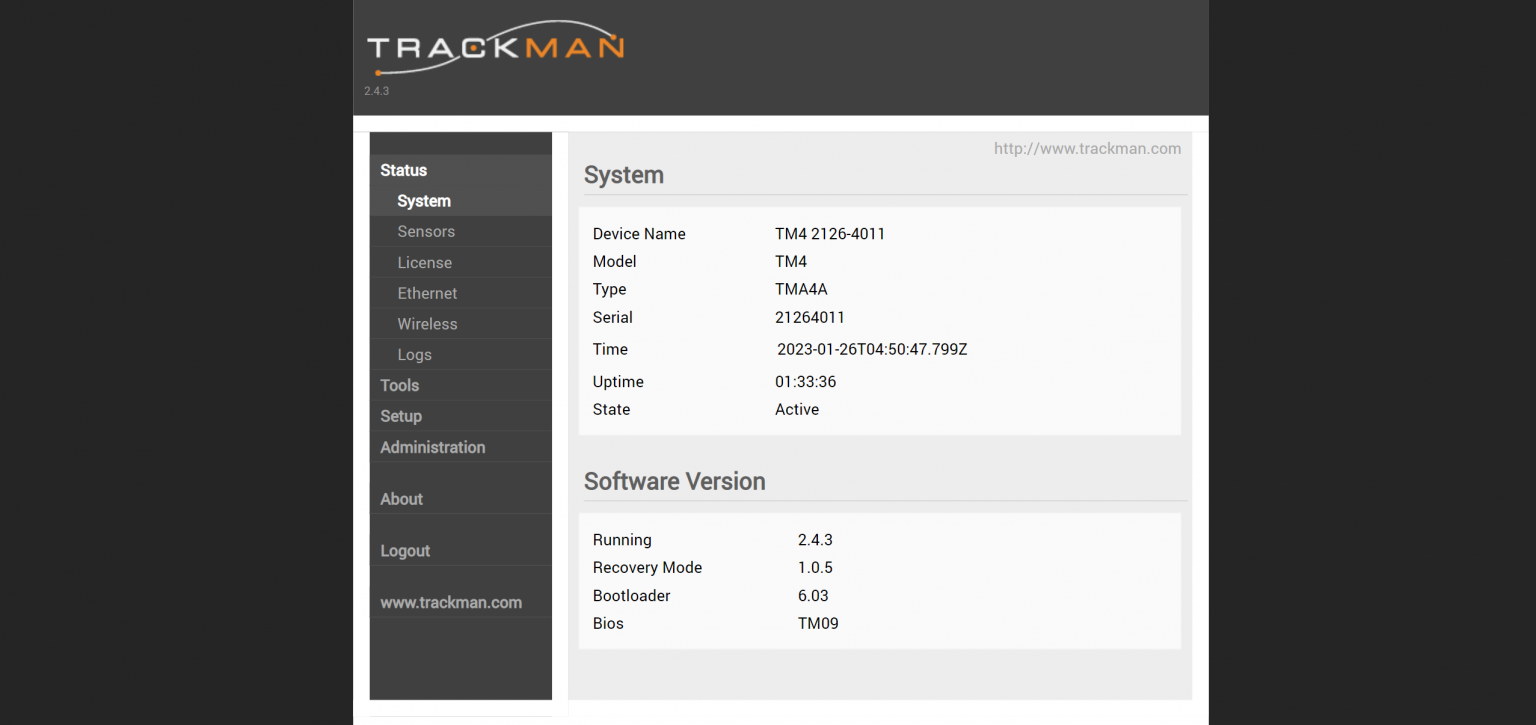
Task: Expand the Status menu section
Action: pyautogui.click(x=404, y=170)
